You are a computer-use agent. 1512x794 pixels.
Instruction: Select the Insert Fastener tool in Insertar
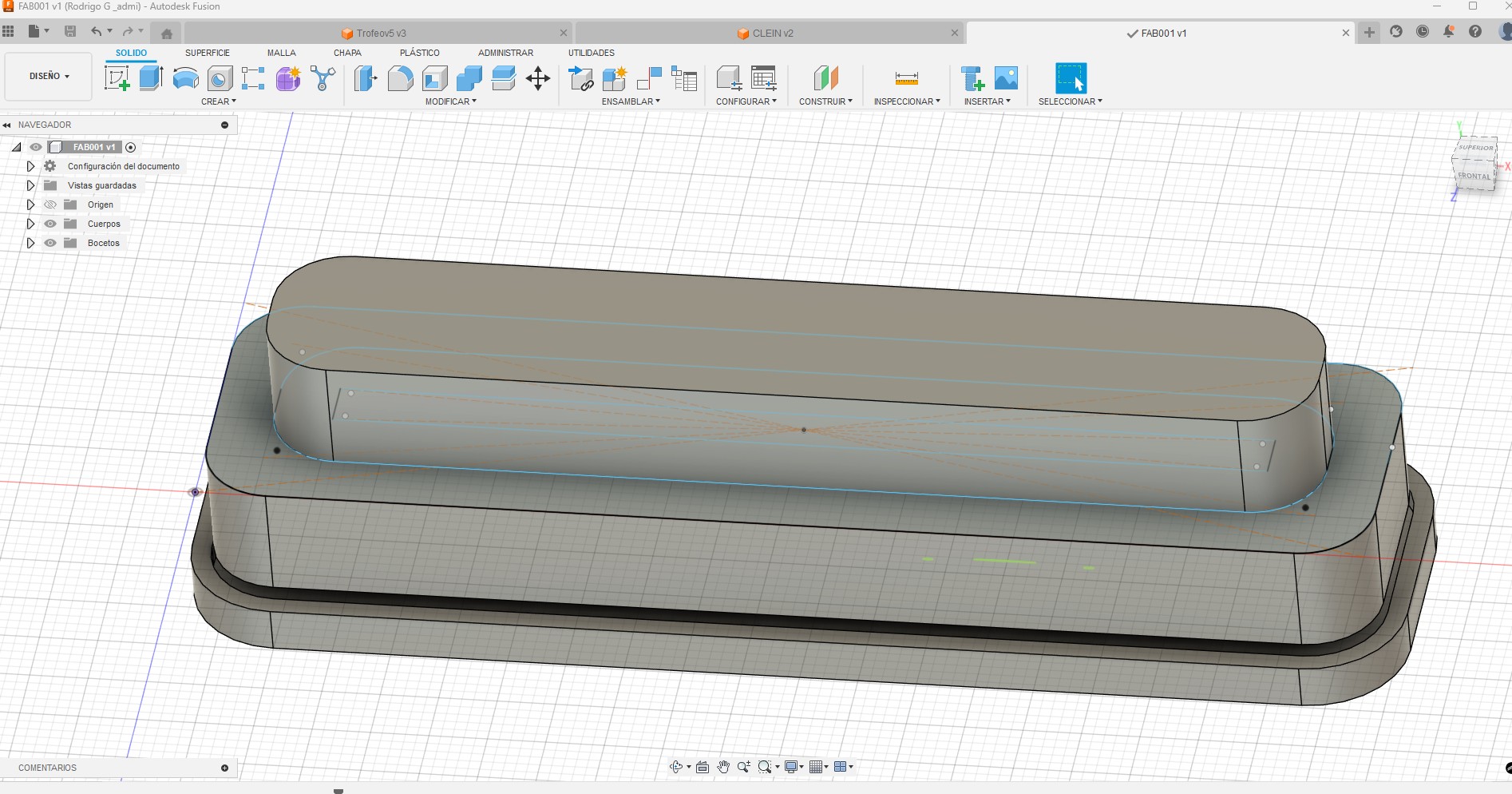click(973, 78)
